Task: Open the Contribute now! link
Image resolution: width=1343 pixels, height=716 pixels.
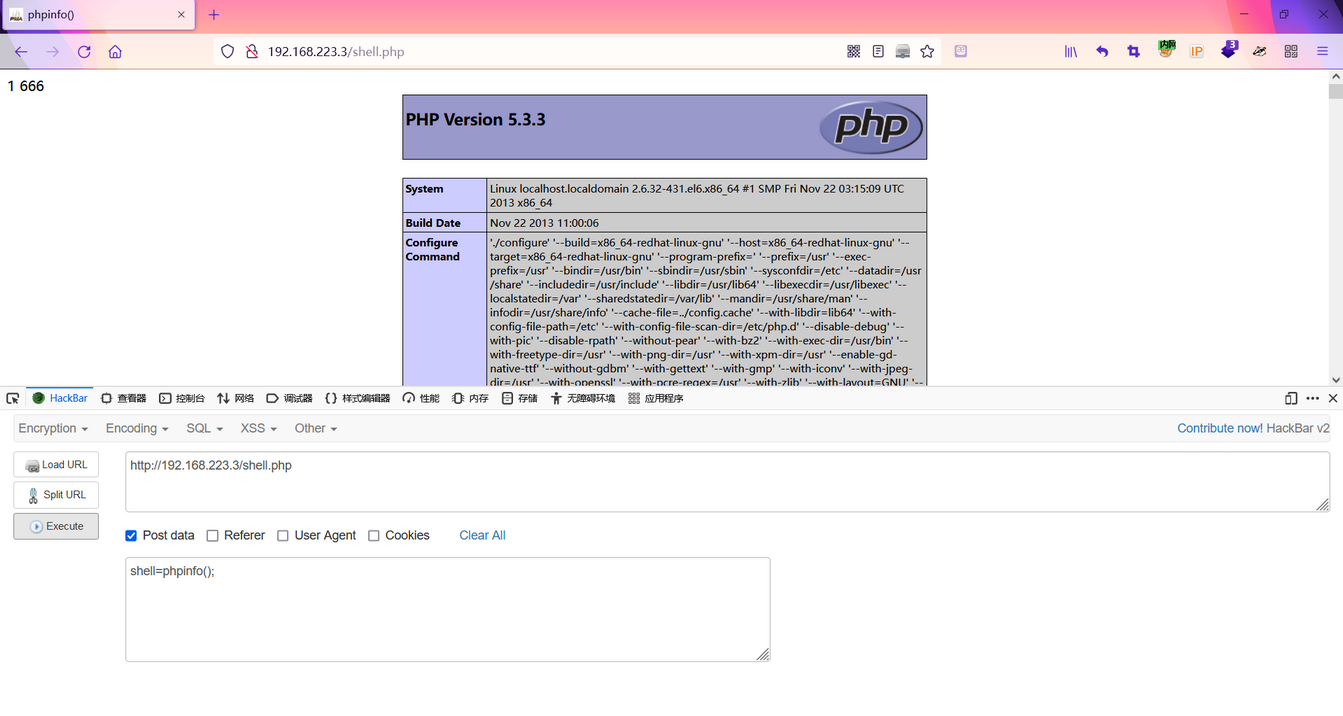Action: point(1220,428)
